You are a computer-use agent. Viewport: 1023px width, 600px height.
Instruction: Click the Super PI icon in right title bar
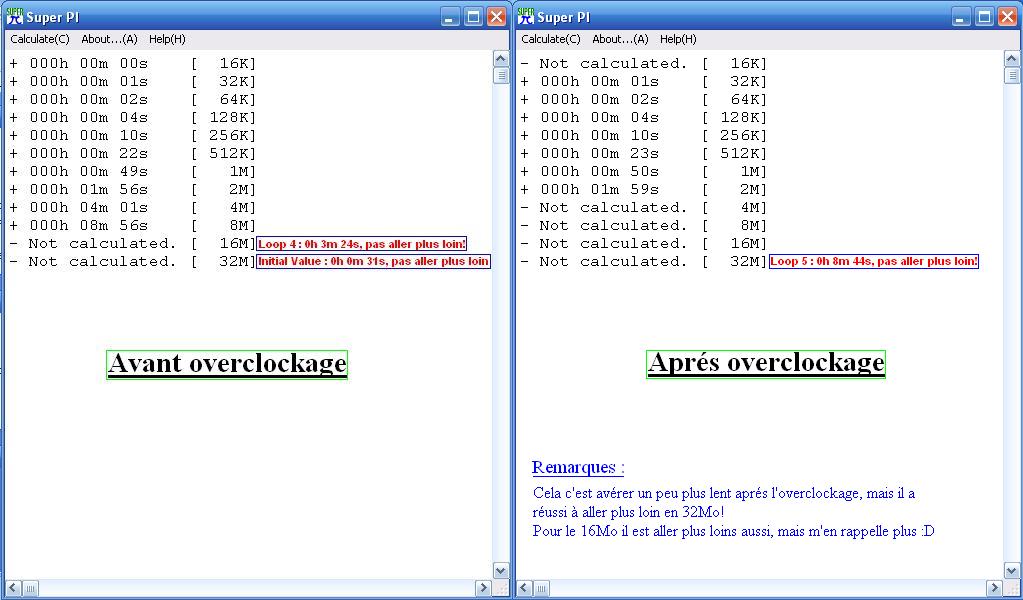point(525,16)
